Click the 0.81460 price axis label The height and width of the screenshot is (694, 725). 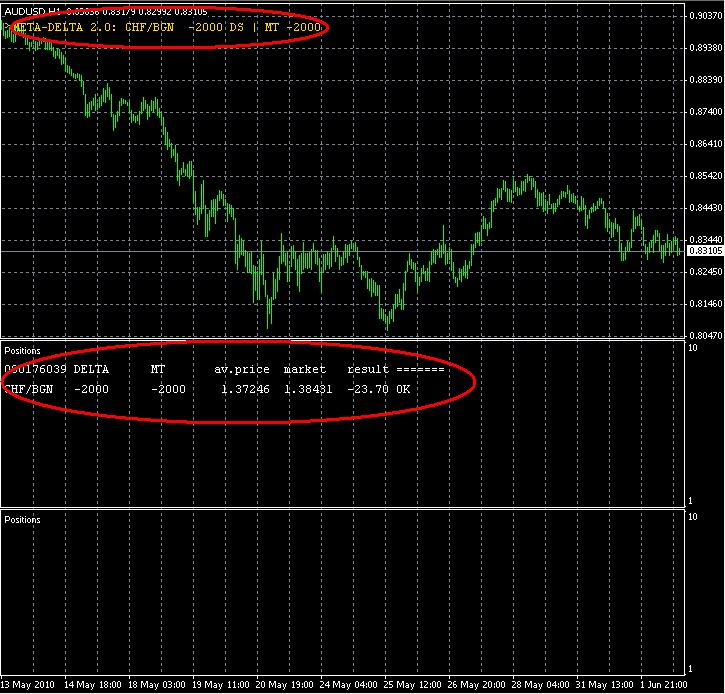click(x=705, y=304)
